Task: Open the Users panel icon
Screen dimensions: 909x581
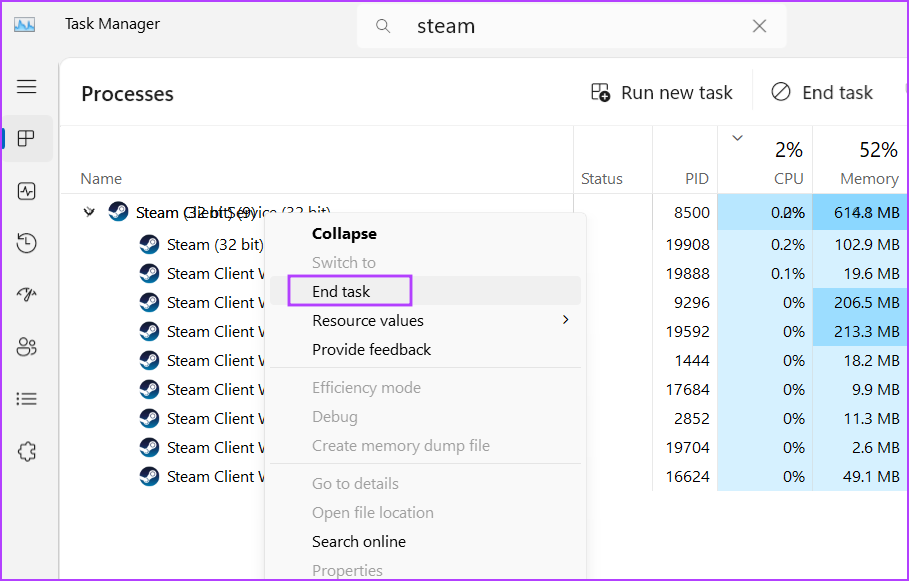Action: click(x=27, y=346)
